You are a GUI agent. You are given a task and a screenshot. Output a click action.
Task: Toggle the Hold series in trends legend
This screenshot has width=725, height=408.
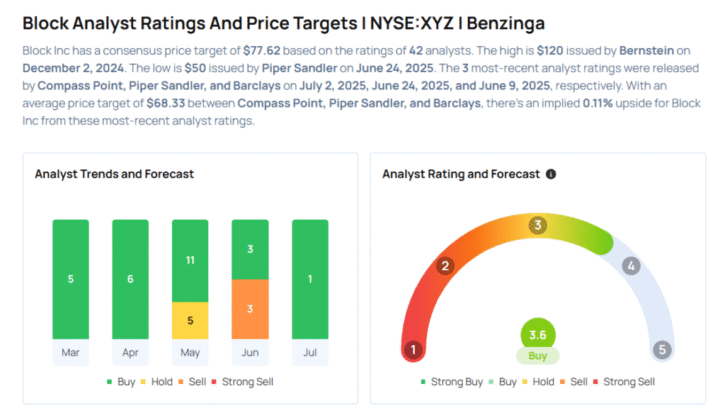pyautogui.click(x=160, y=381)
